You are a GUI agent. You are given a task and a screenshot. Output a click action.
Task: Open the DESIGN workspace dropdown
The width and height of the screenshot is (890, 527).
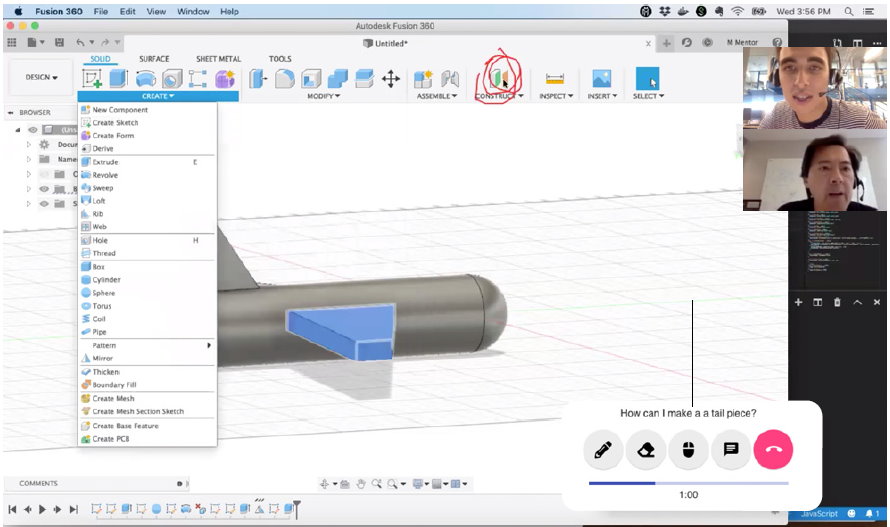tap(41, 77)
